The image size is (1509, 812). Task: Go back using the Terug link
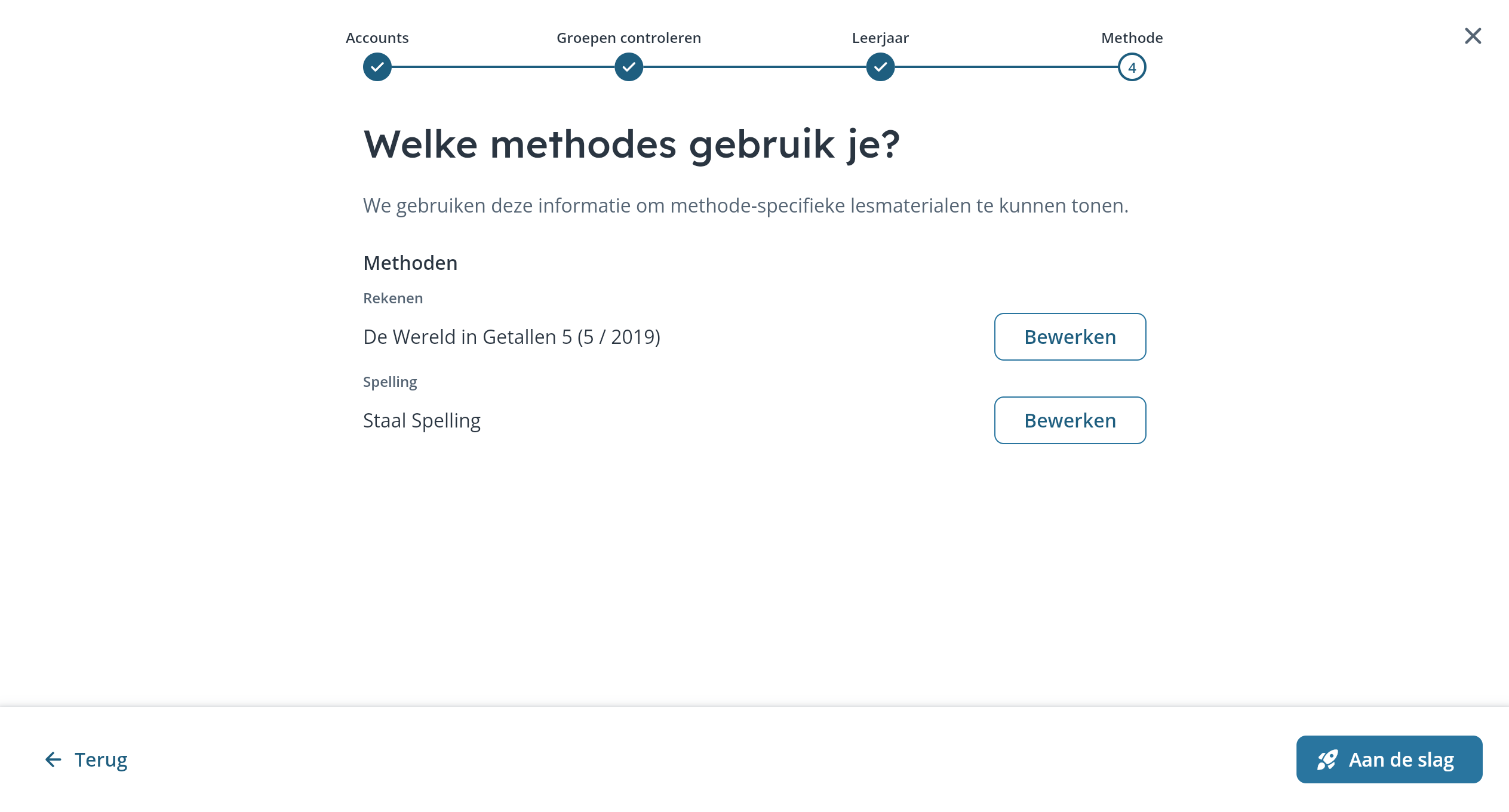(86, 760)
